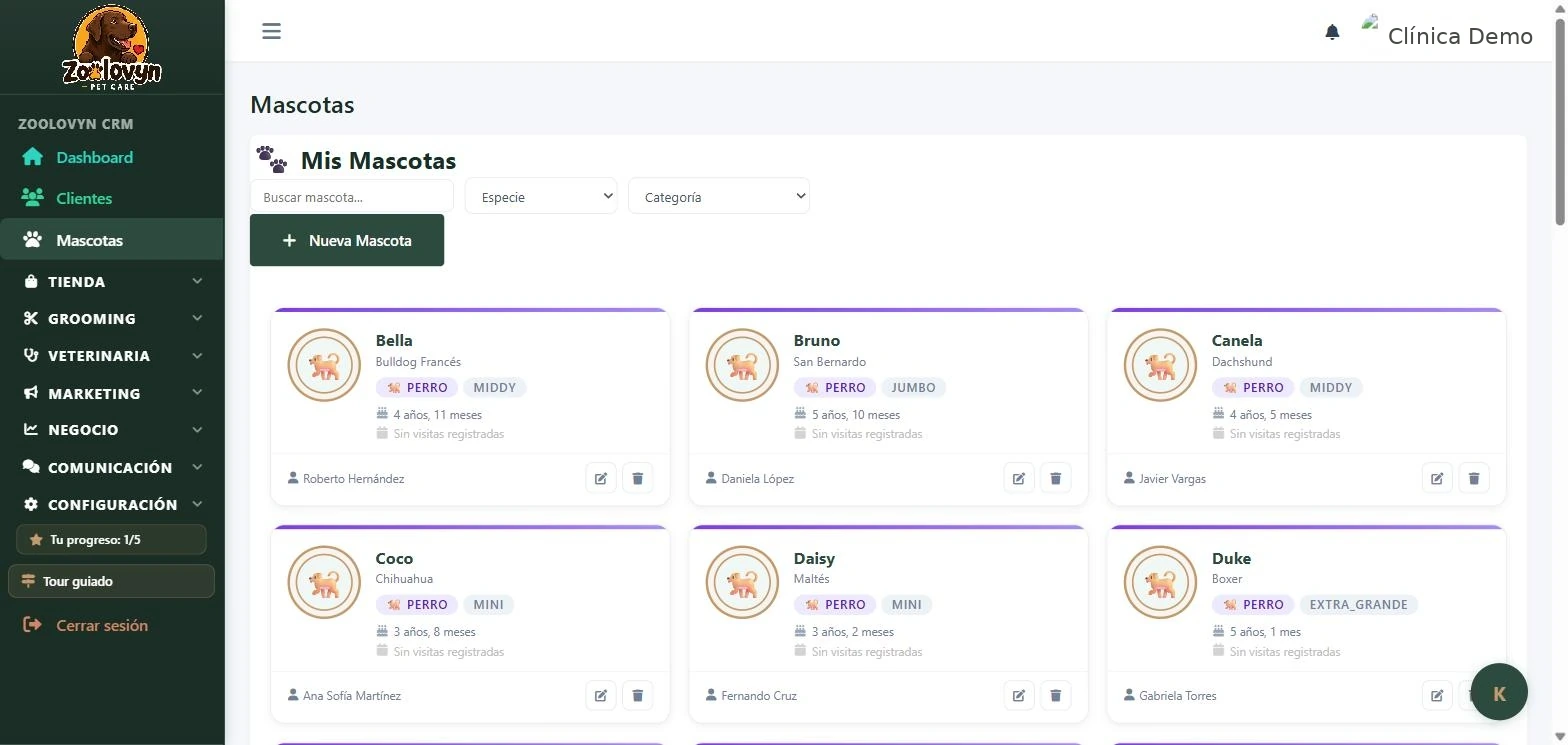Click the Configuración gear icon
1568x745 pixels.
tap(31, 504)
